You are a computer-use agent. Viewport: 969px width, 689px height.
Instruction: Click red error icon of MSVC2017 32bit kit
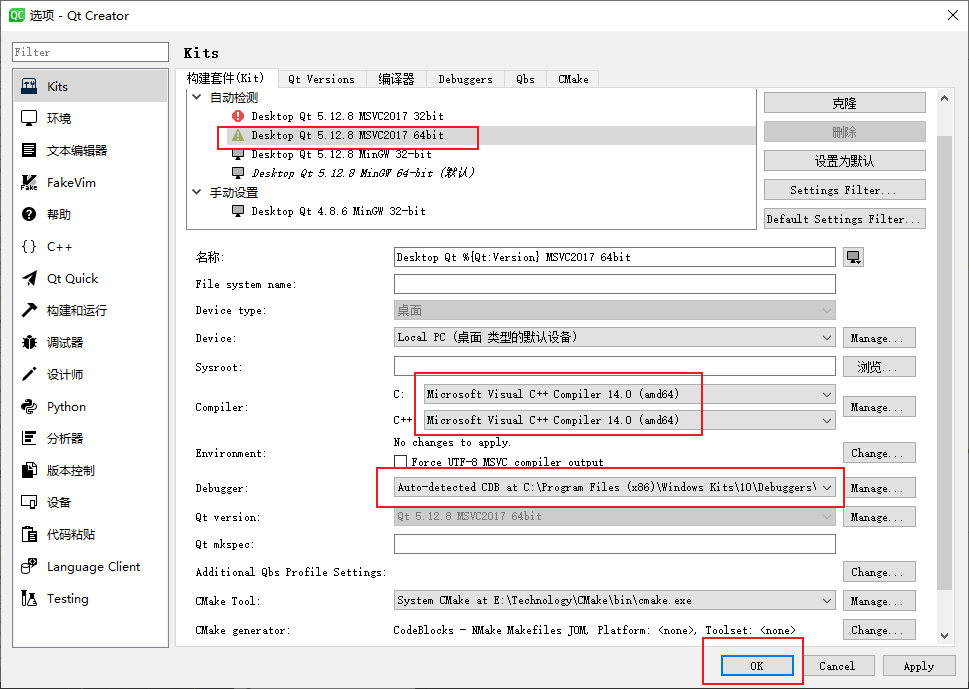coord(238,116)
